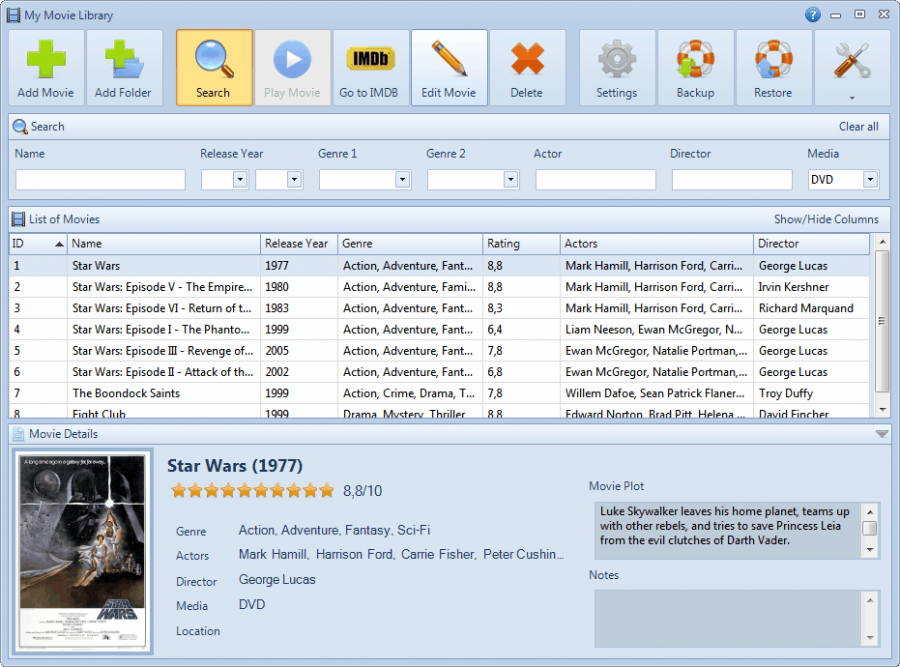
Task: Click the Delete red cross icon
Action: click(528, 57)
